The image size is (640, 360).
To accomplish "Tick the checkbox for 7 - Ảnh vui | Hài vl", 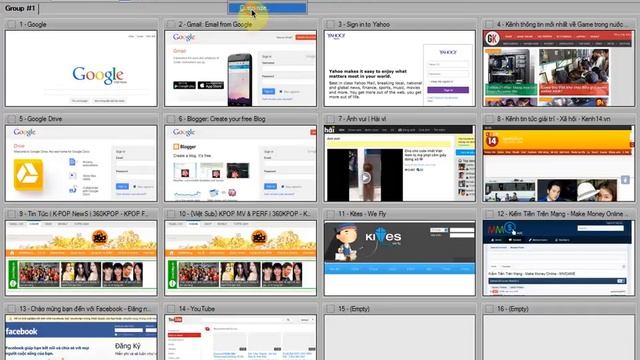I will click(x=330, y=119).
